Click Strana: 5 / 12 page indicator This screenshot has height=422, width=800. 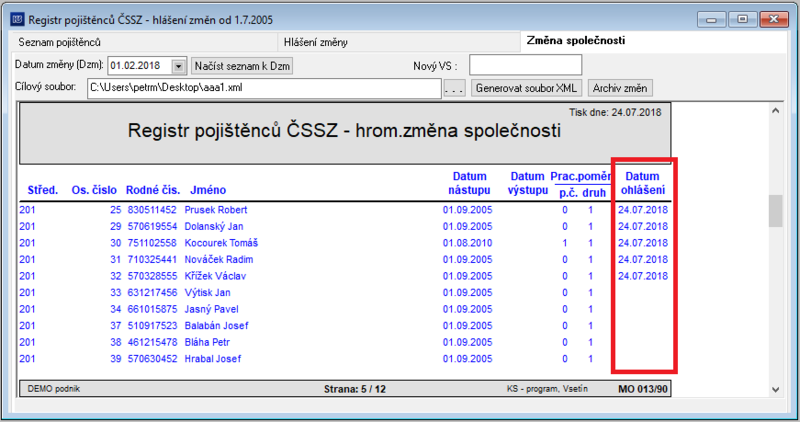(x=355, y=389)
